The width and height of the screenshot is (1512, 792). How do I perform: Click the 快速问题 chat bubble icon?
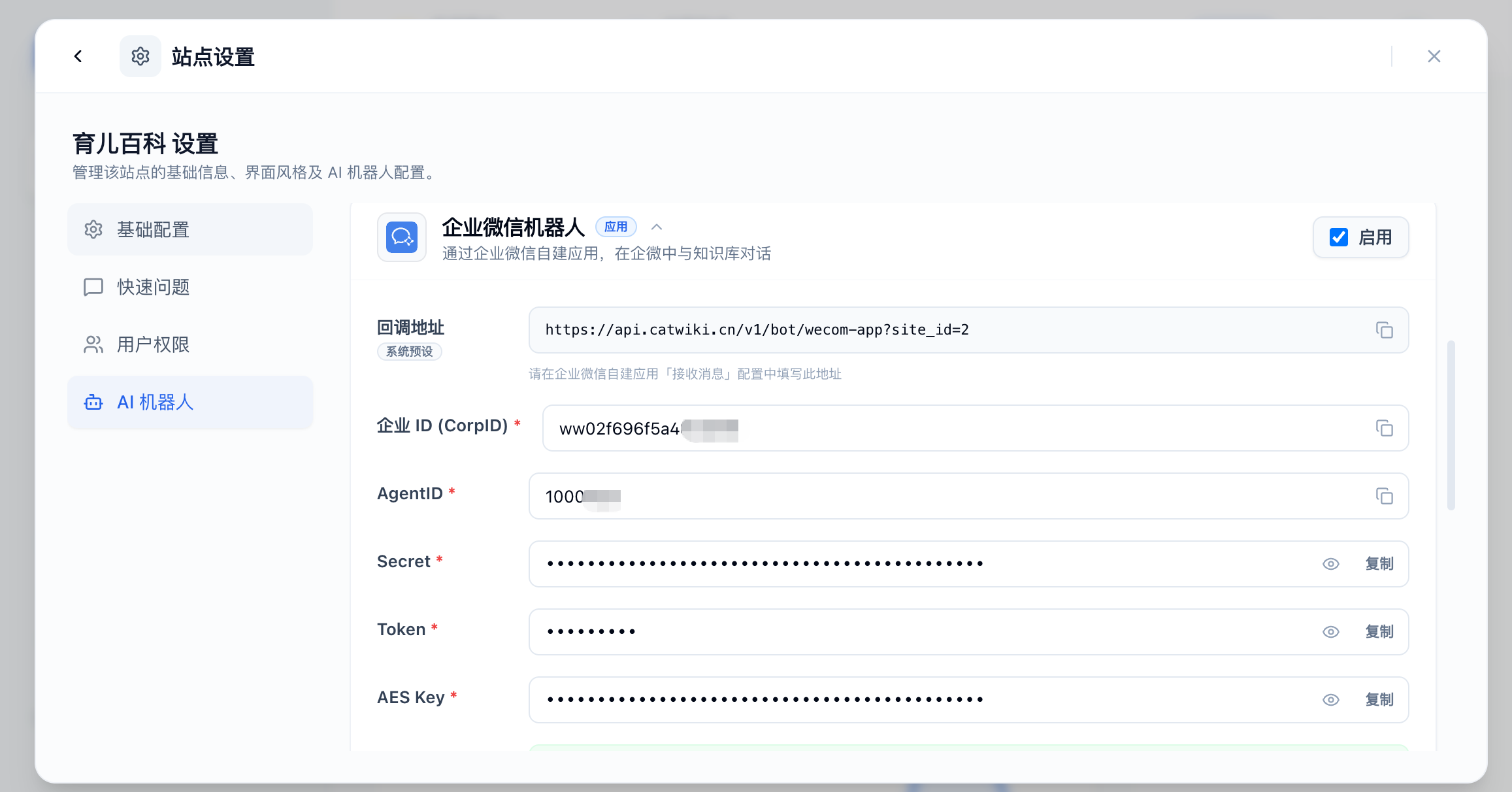pyautogui.click(x=93, y=287)
